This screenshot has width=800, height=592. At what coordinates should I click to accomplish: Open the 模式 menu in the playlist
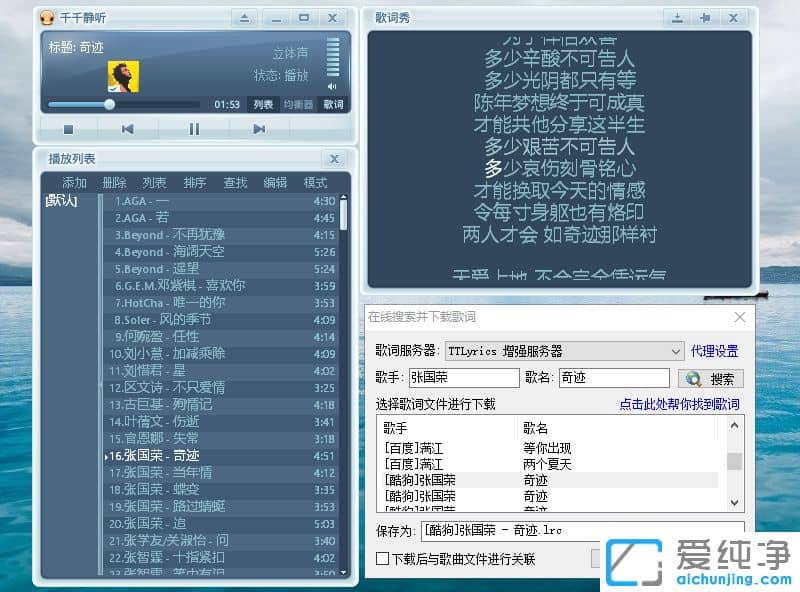315,182
